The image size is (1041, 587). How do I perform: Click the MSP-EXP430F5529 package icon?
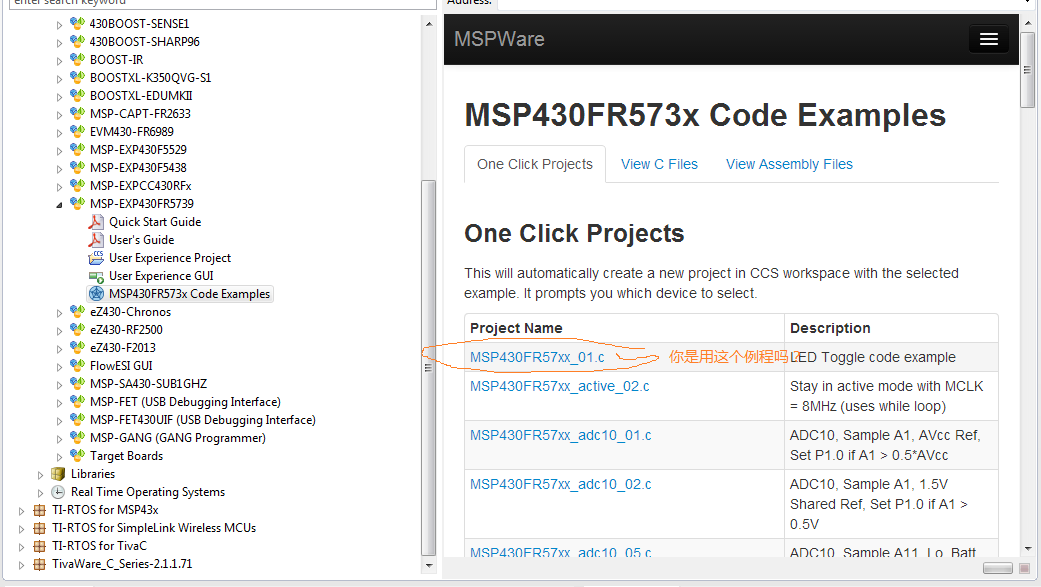pyautogui.click(x=78, y=149)
